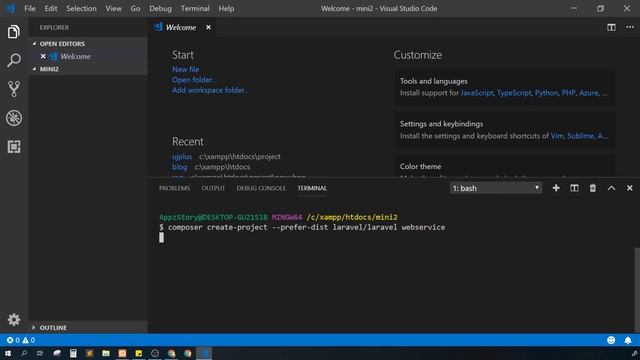Screen dimensions: 640x360
Task: Open recent project blog
Action: point(179,167)
